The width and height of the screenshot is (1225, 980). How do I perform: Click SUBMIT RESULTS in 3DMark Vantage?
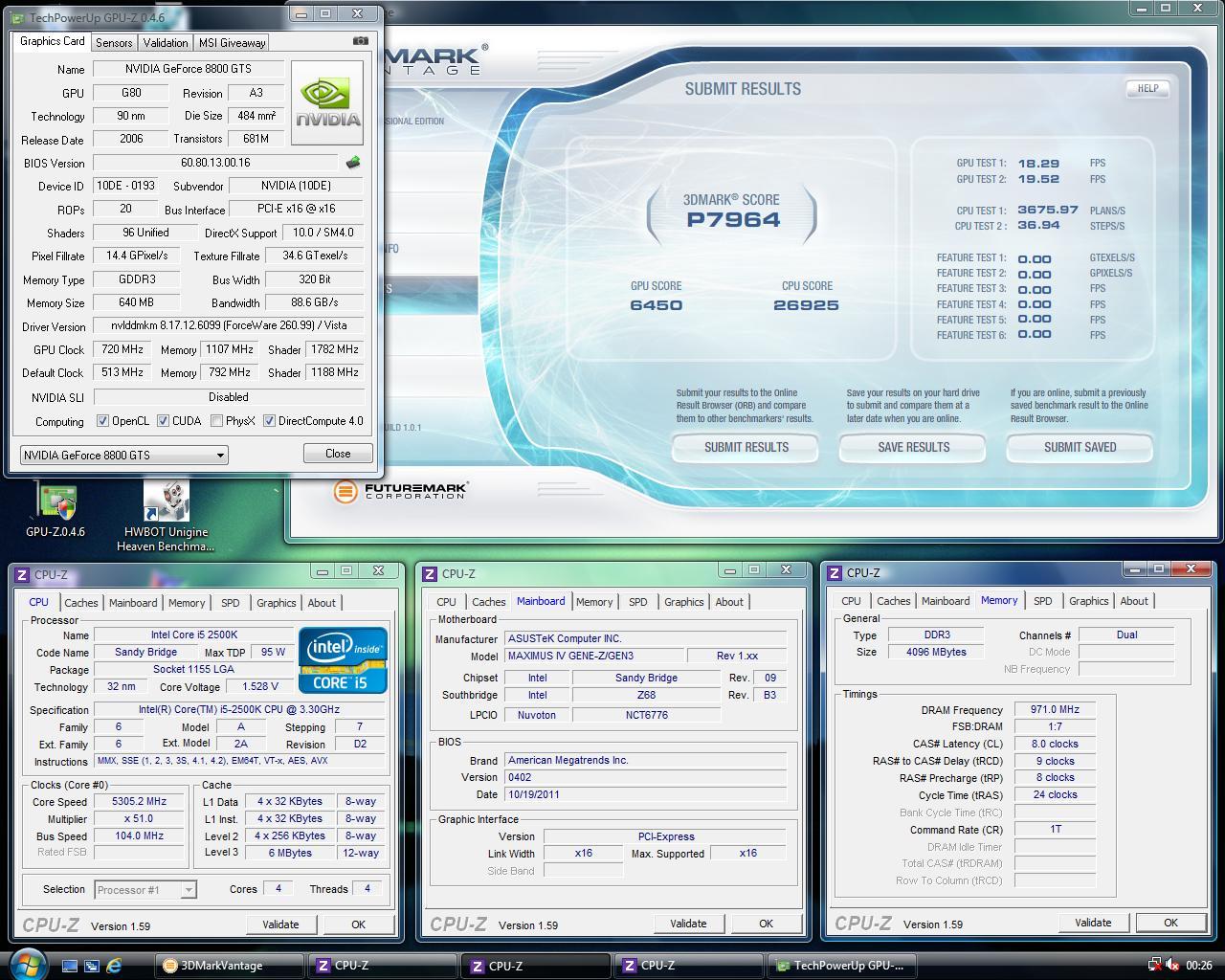[746, 447]
